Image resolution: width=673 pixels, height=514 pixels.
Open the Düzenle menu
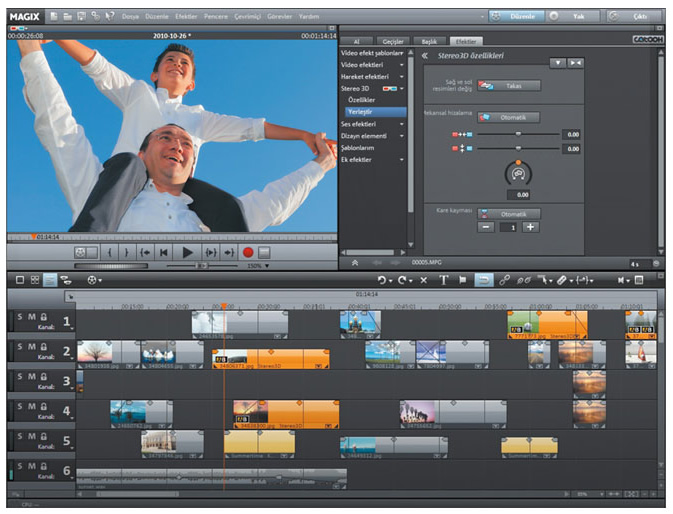click(x=157, y=17)
